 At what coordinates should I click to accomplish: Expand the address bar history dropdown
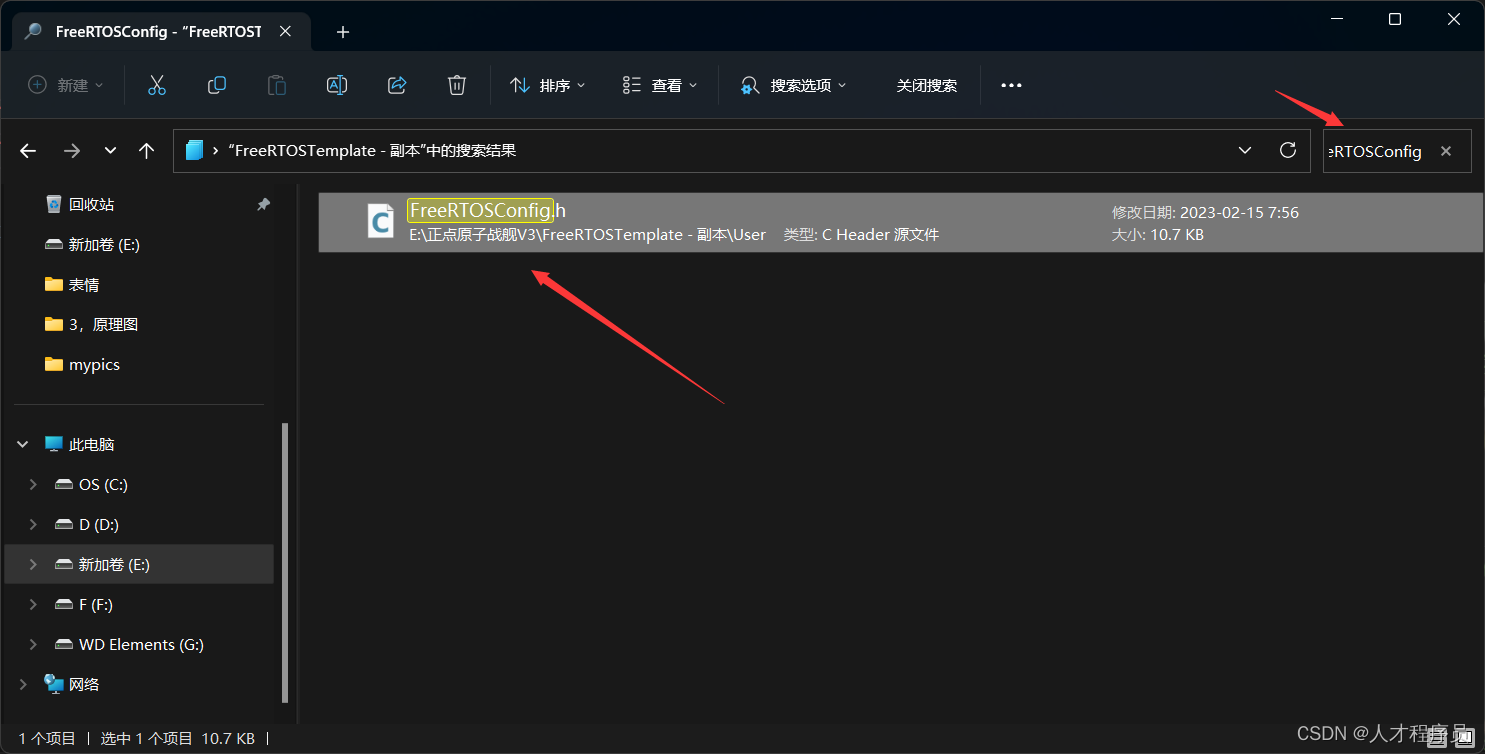(1245, 150)
